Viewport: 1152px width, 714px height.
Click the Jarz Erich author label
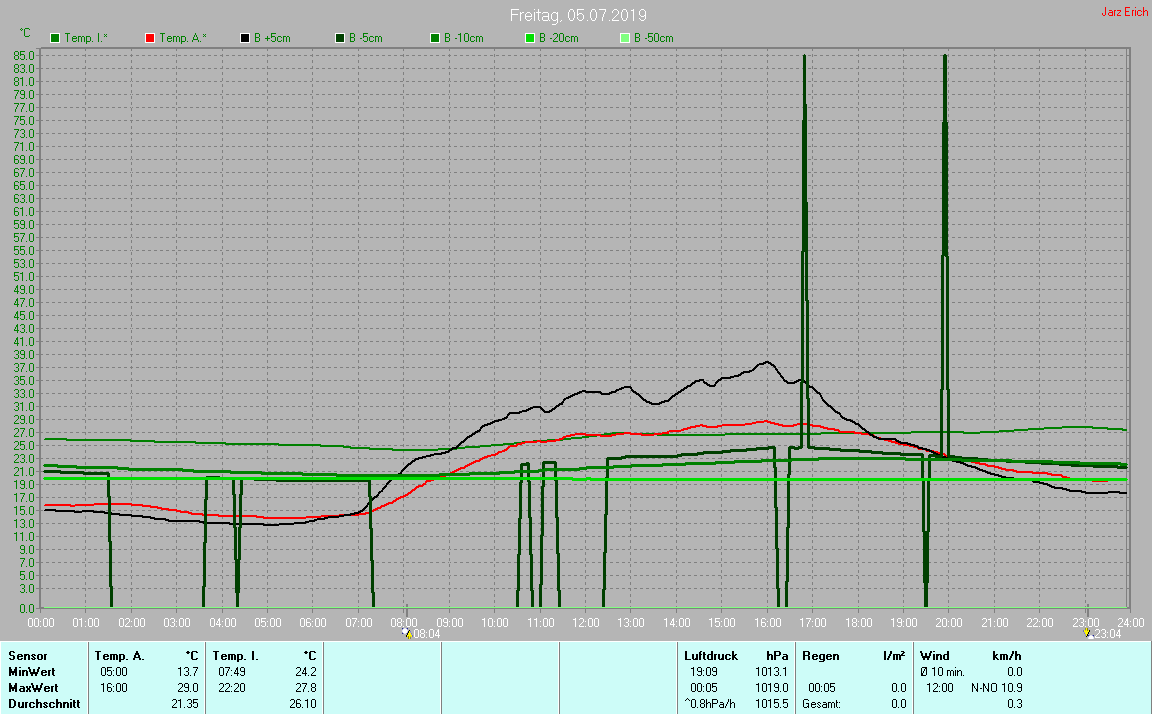pos(1125,13)
